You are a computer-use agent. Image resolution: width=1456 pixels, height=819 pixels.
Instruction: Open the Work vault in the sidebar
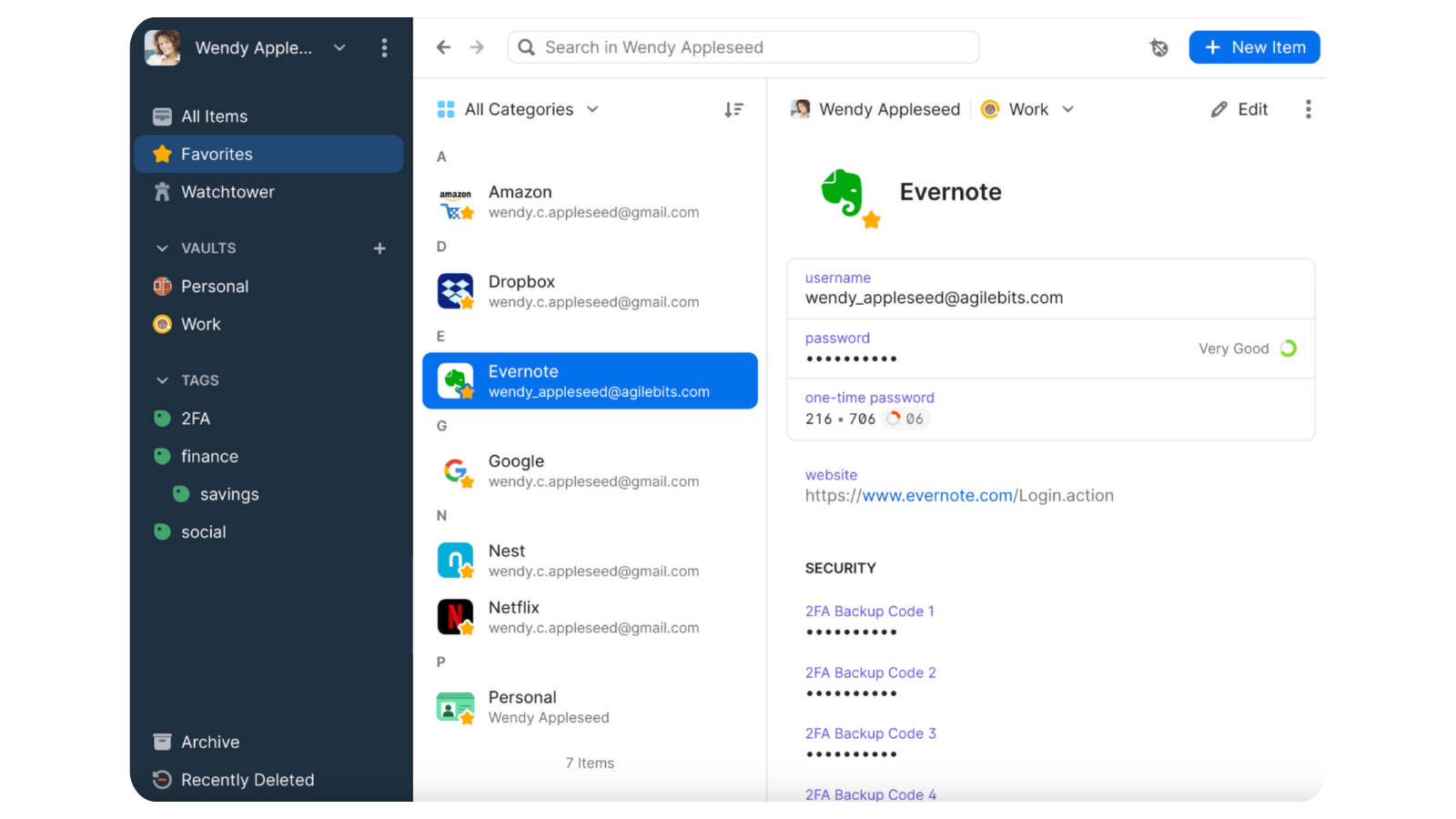tap(268, 324)
